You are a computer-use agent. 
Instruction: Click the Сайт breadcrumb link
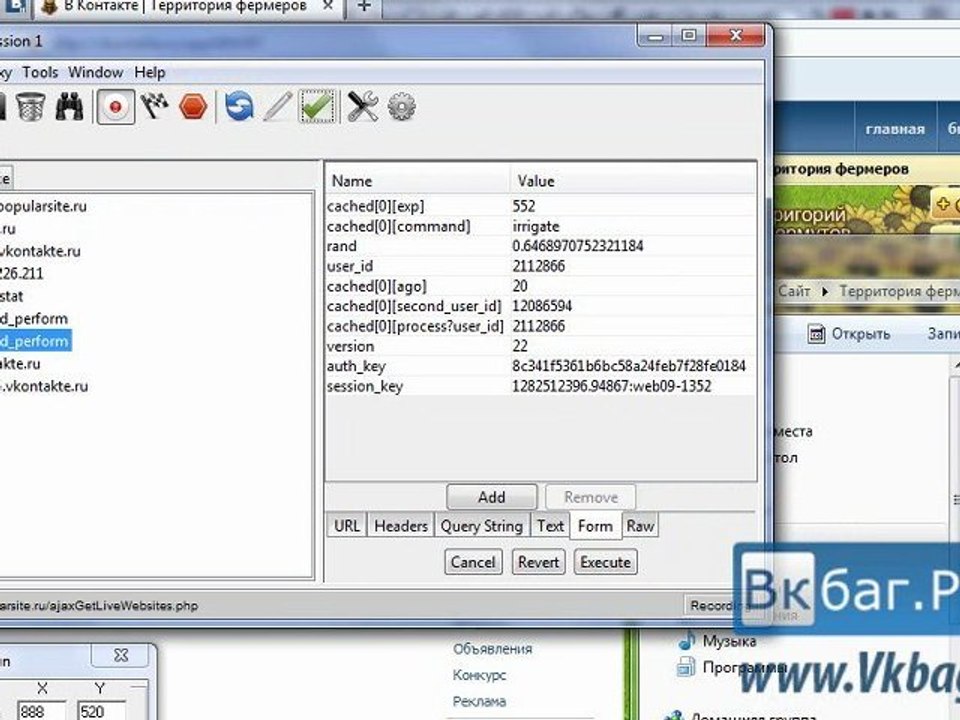click(x=794, y=291)
